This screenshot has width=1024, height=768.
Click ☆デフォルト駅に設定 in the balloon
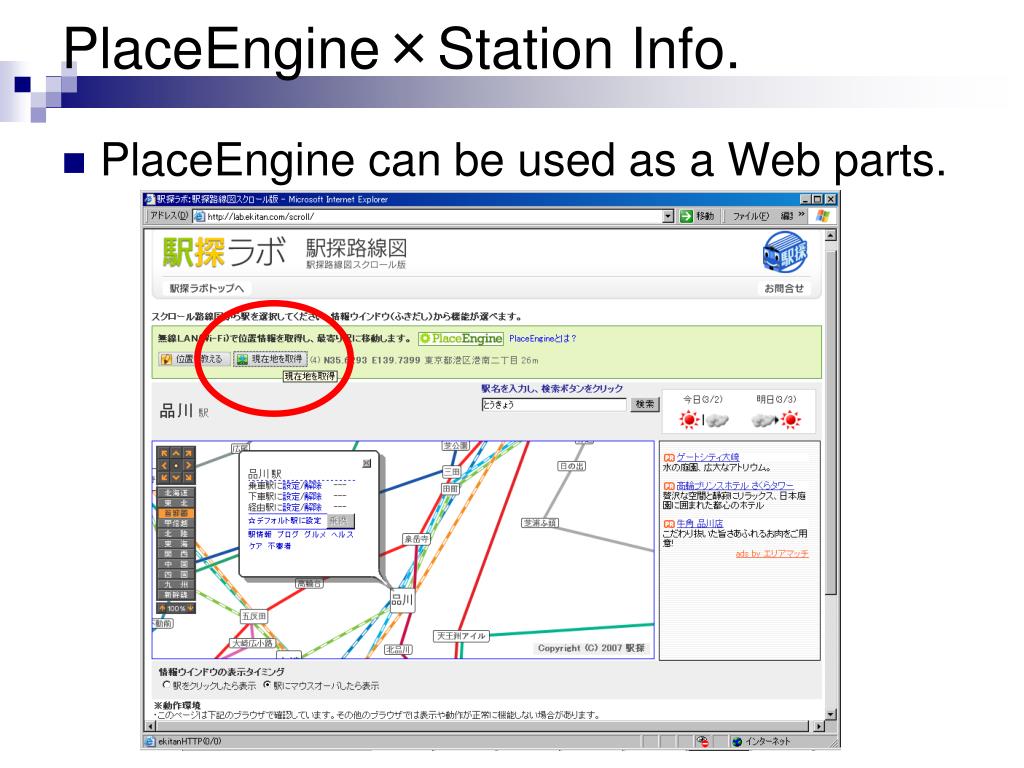285,520
